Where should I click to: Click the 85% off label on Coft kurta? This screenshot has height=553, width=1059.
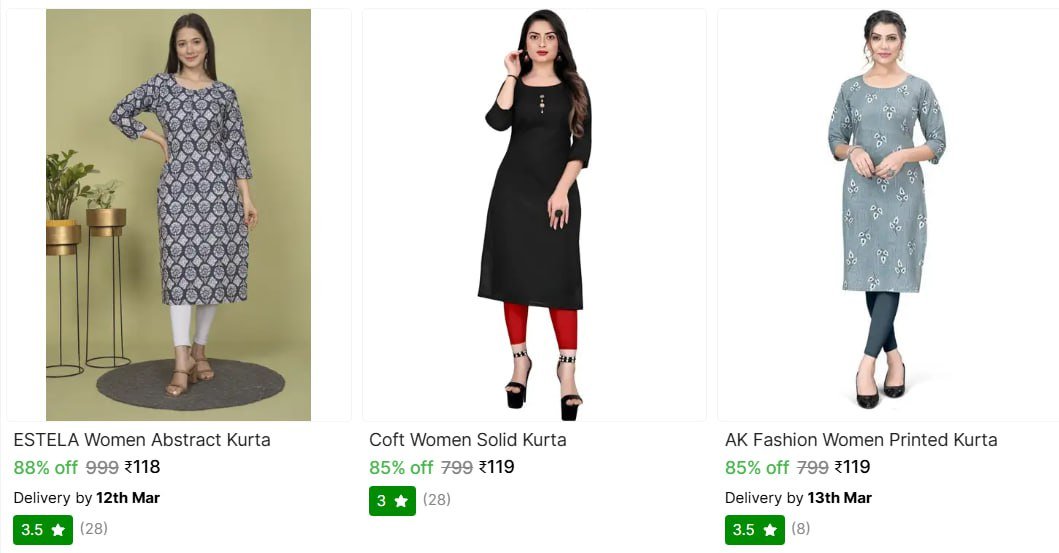[x=401, y=467]
